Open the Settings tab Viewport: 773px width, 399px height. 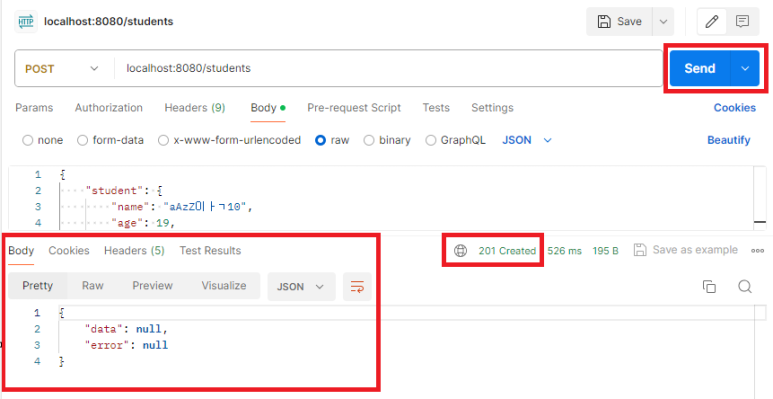(x=492, y=108)
